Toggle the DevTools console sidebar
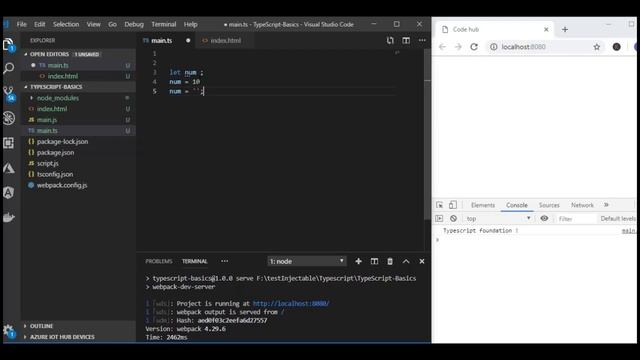The image size is (640, 360). [x=439, y=218]
